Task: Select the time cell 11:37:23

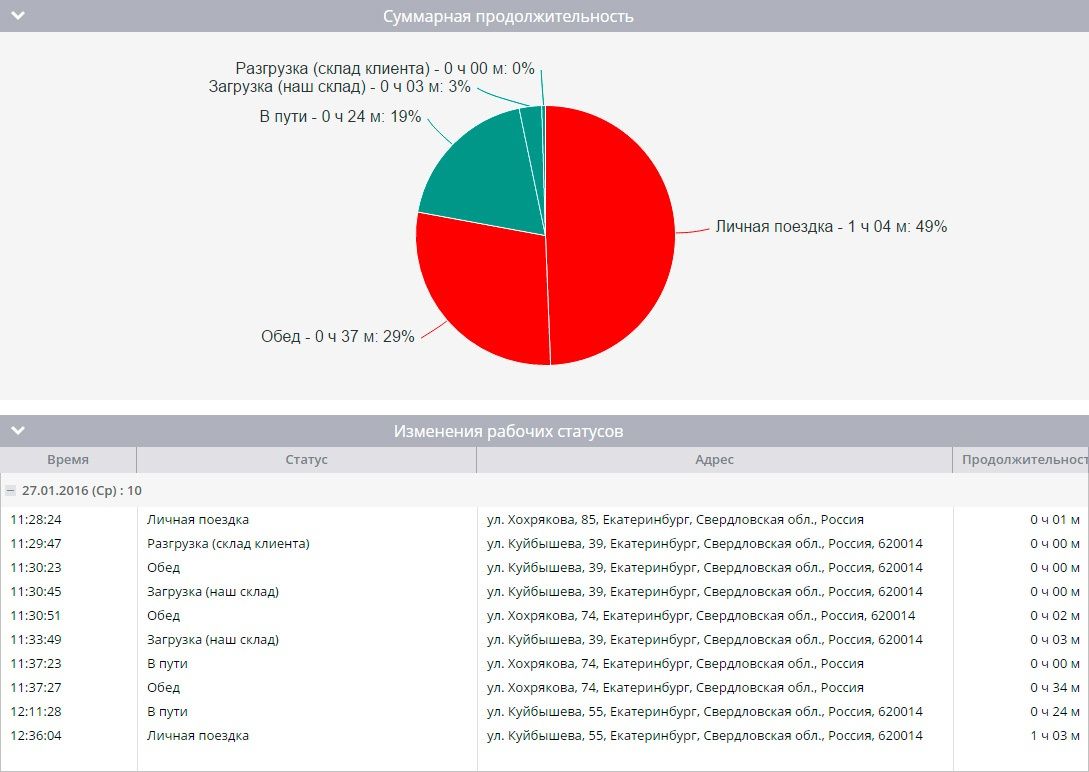Action: (x=36, y=664)
